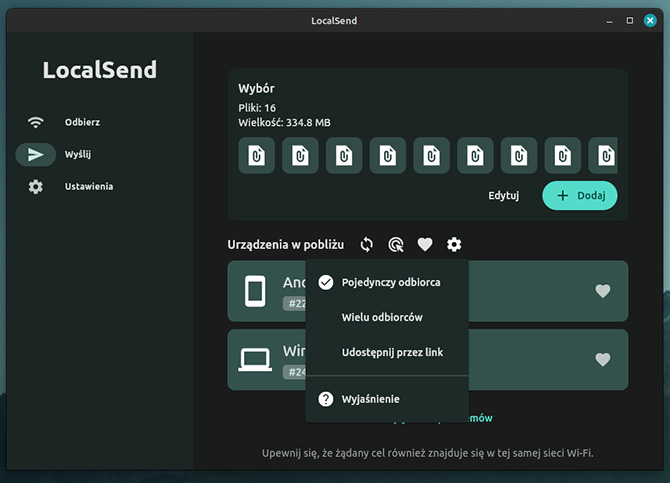Viewport: 670px width, 483px height.
Task: Click the phone device icon card
Action: click(255, 291)
